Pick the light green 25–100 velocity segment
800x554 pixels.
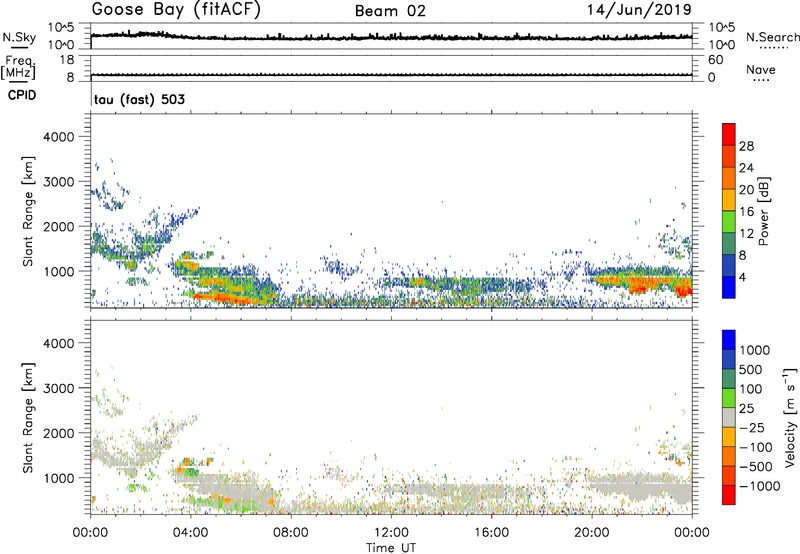click(x=729, y=398)
